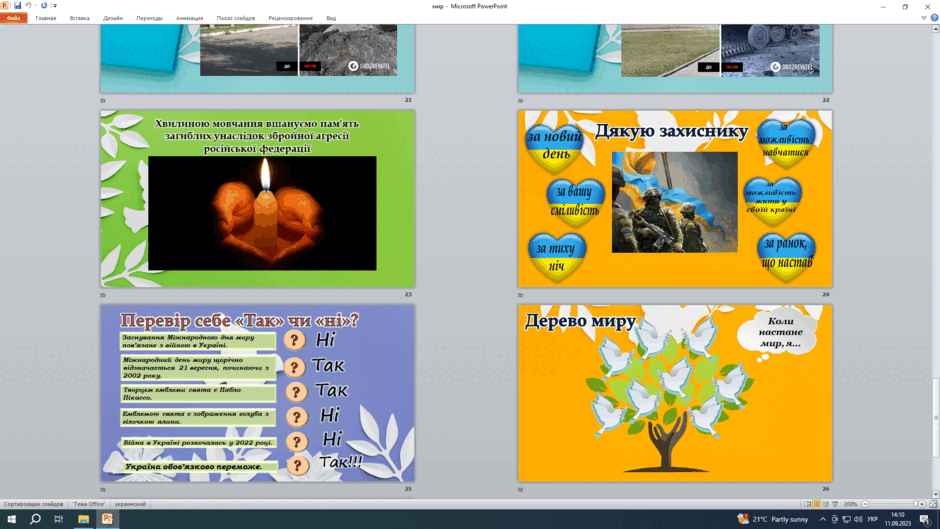Select slide 21 thumbnail
940x529 pixels.
[x=258, y=58]
